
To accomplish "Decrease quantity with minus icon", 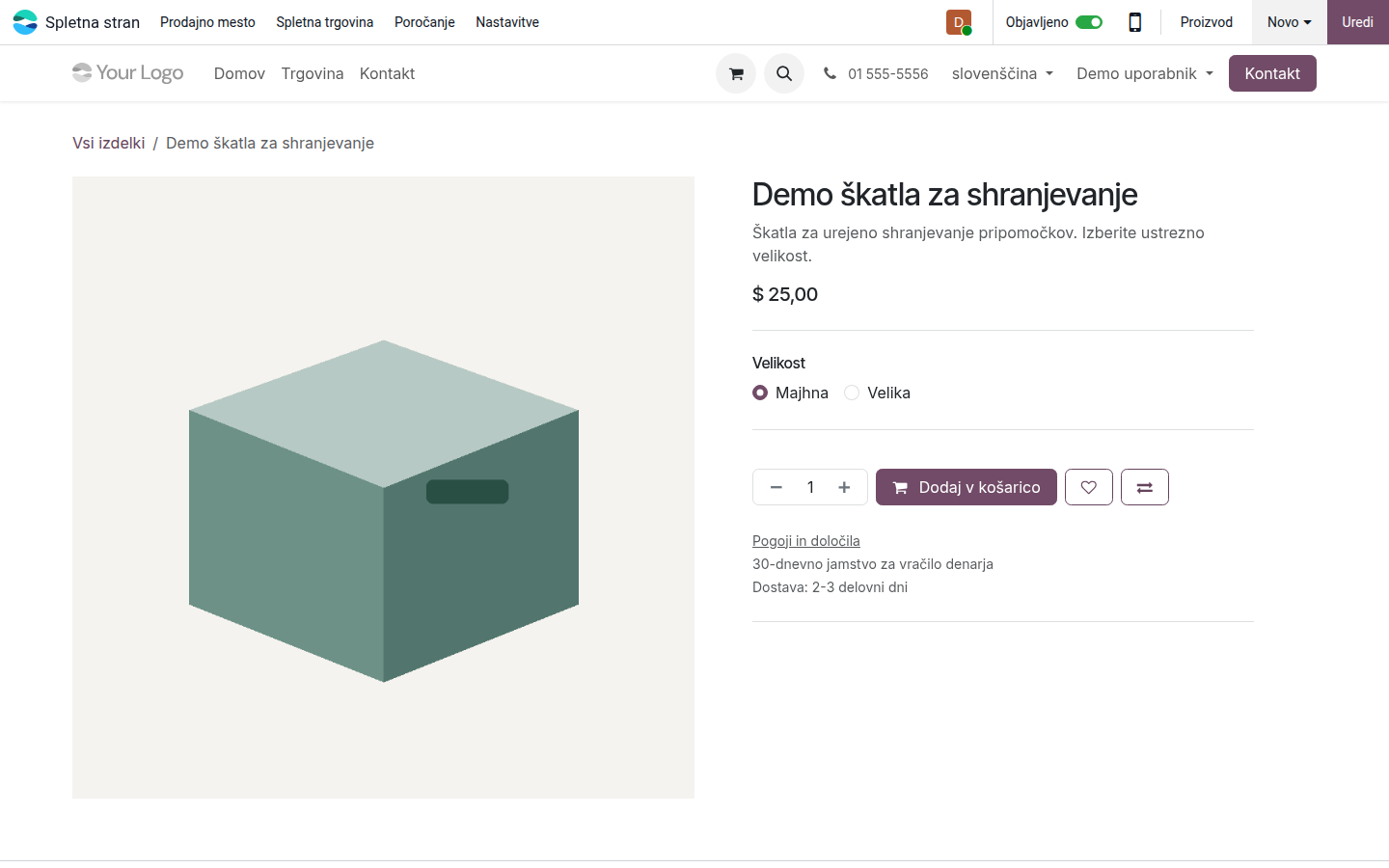I will tap(776, 487).
